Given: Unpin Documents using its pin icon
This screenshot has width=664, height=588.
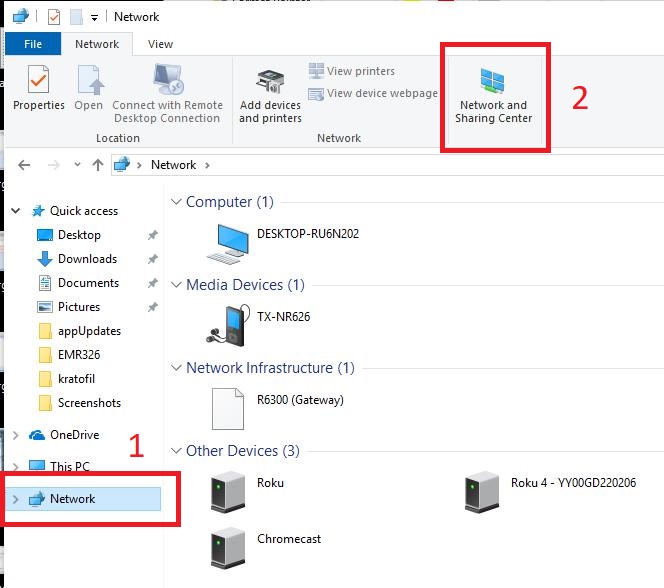Looking at the screenshot, I should point(152,283).
